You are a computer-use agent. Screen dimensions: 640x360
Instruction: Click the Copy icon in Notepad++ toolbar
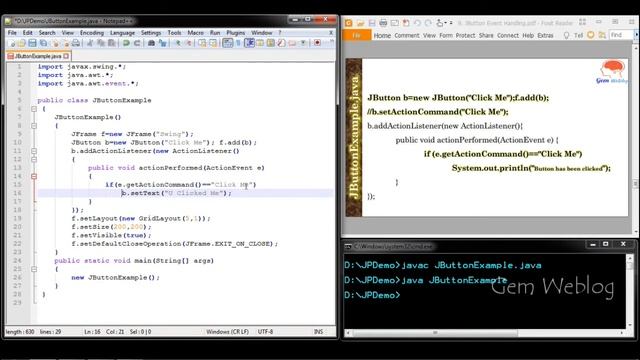point(100,43)
